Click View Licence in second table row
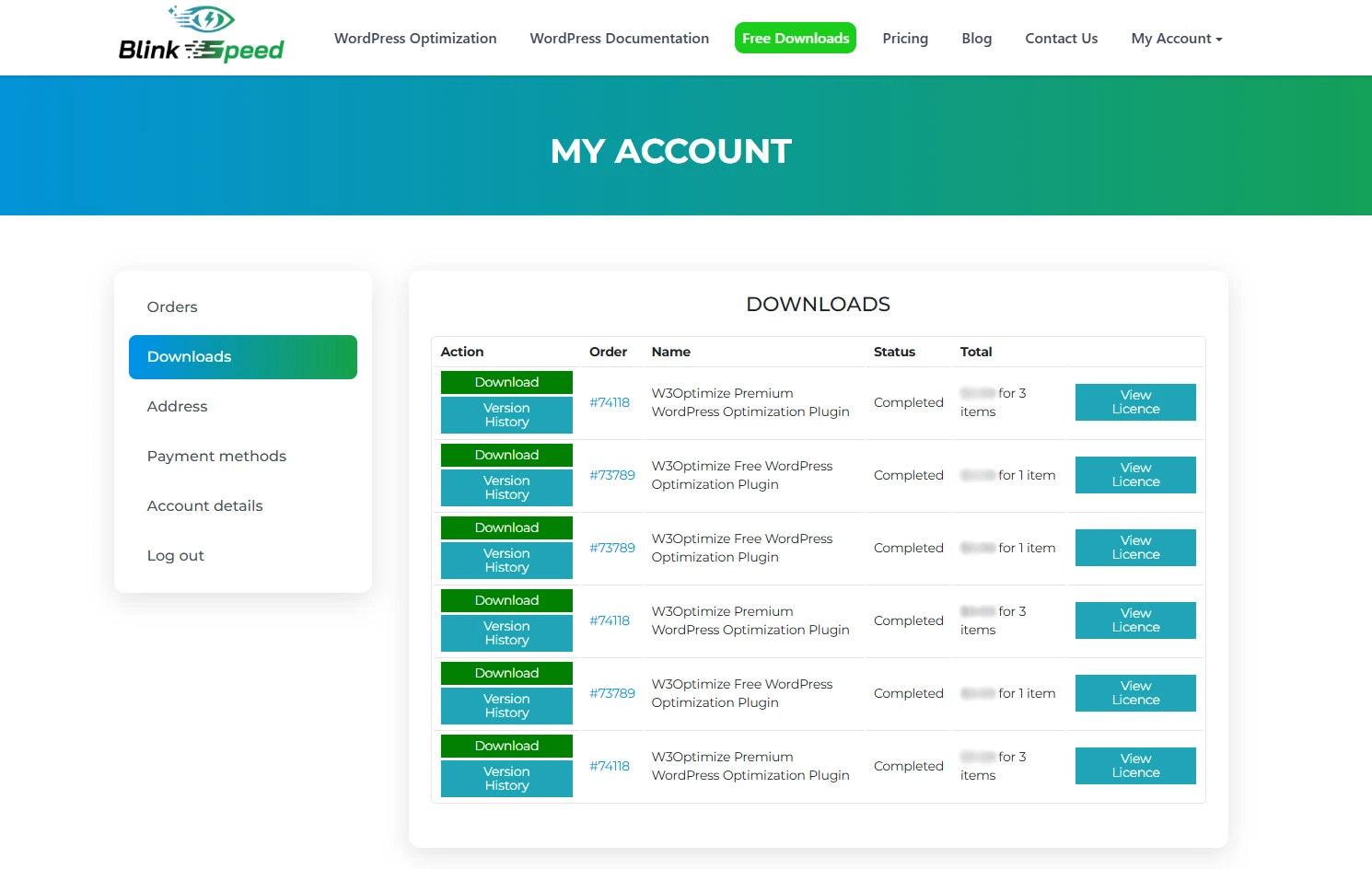This screenshot has width=1372, height=869. (x=1135, y=475)
